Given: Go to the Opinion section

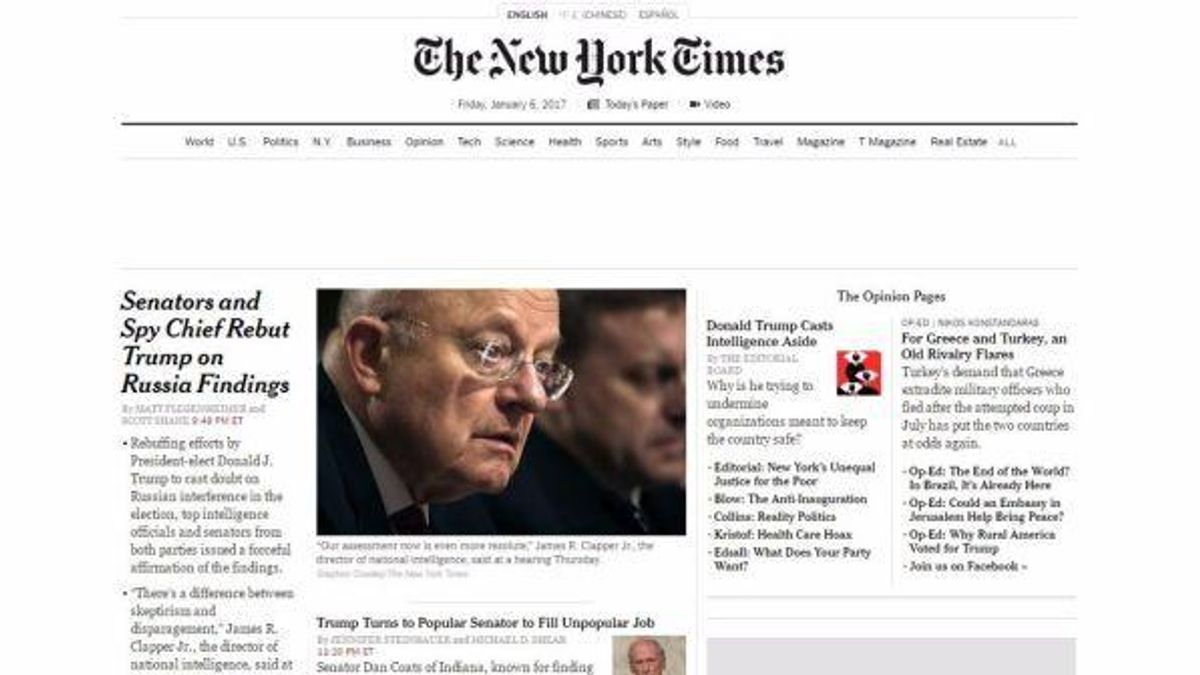Looking at the screenshot, I should pyautogui.click(x=424, y=142).
